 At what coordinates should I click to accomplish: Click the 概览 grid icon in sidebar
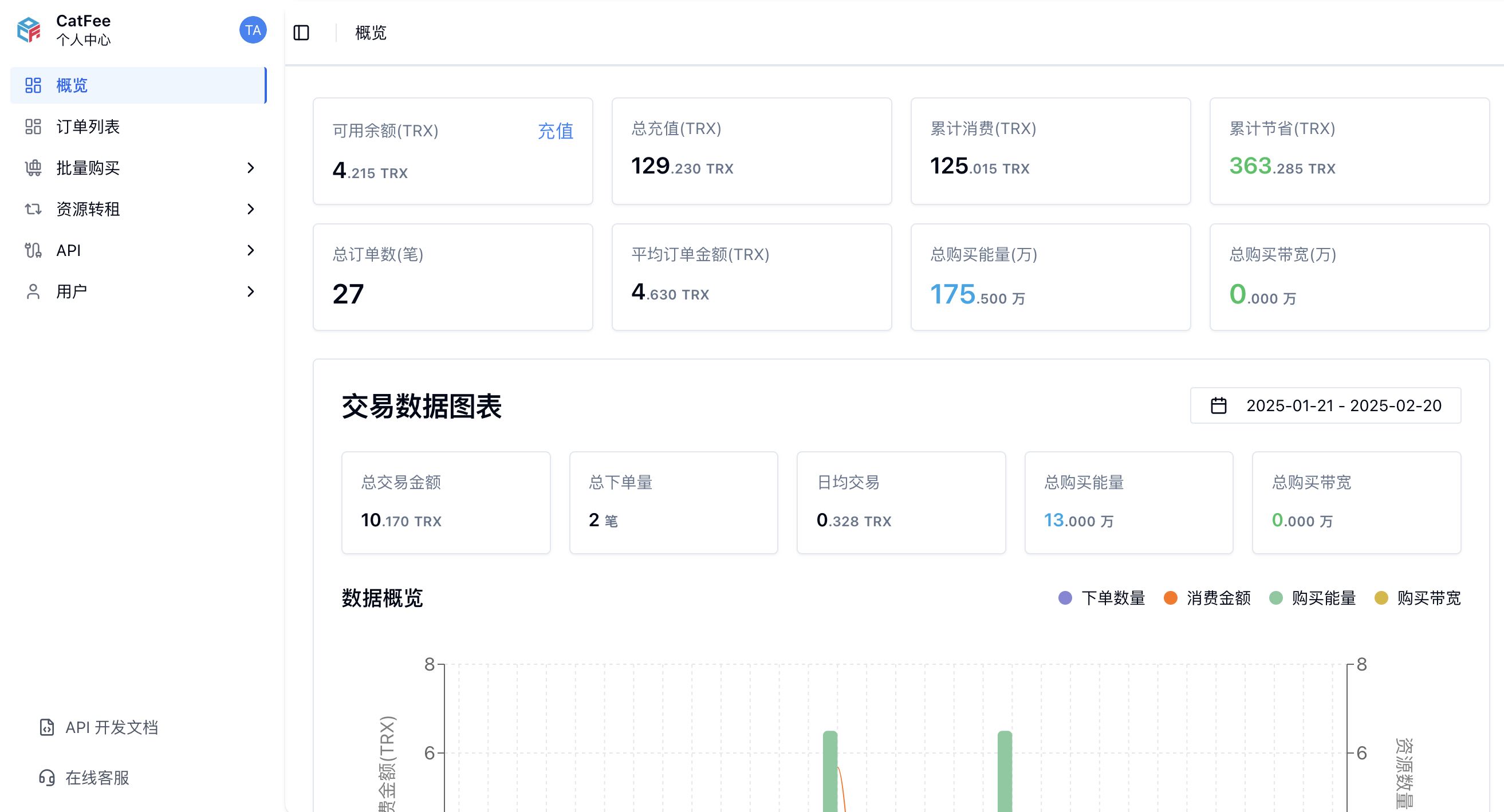[x=33, y=85]
